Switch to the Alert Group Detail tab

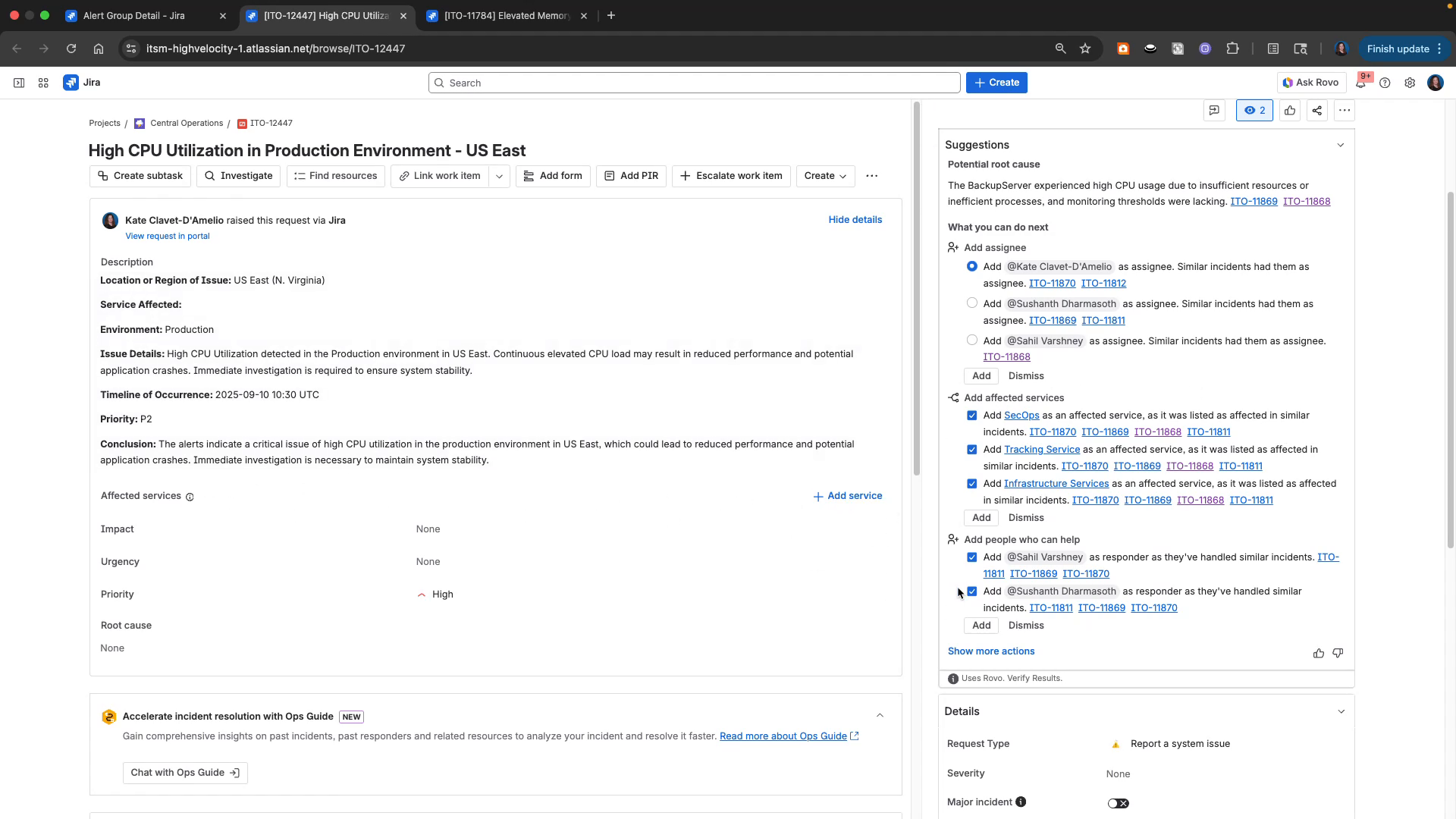pyautogui.click(x=136, y=15)
